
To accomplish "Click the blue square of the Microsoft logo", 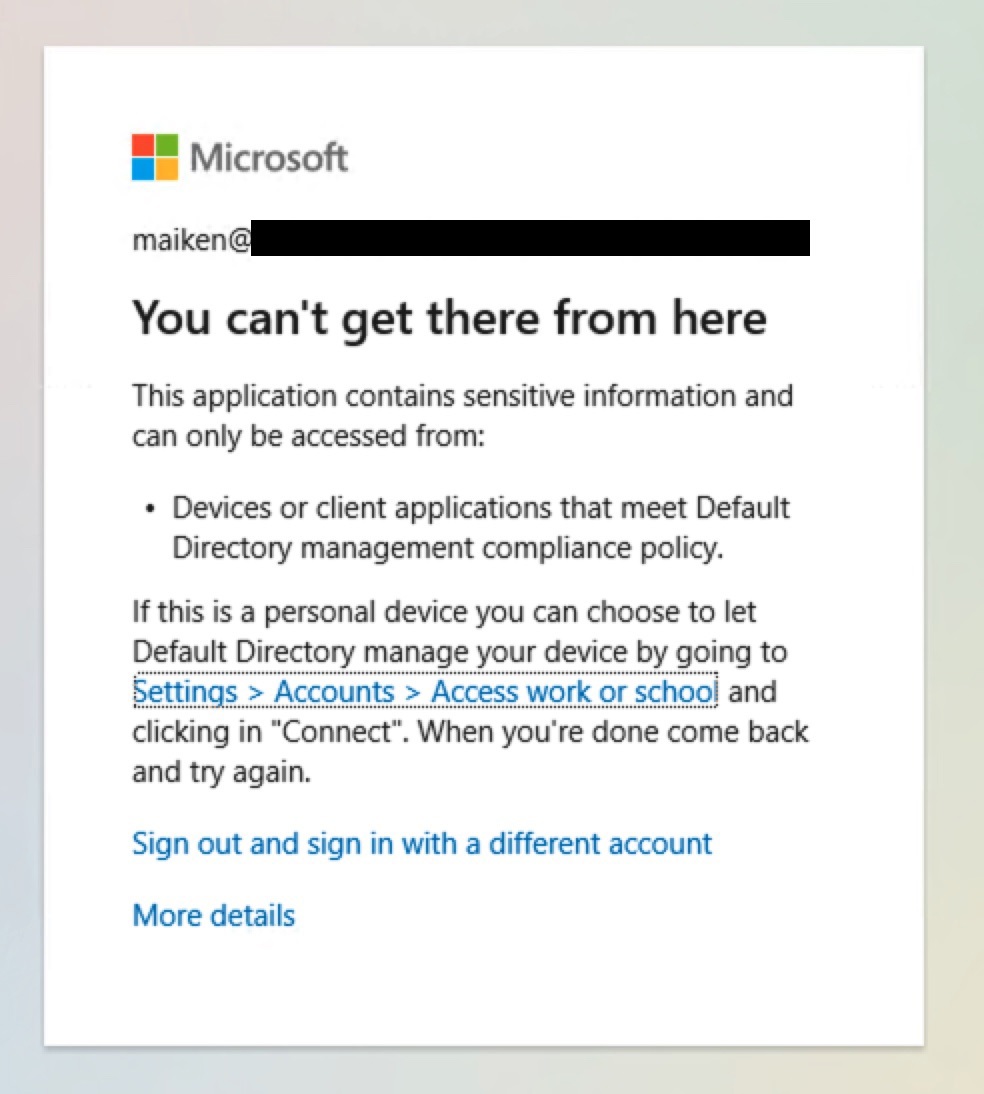I will click(x=143, y=169).
